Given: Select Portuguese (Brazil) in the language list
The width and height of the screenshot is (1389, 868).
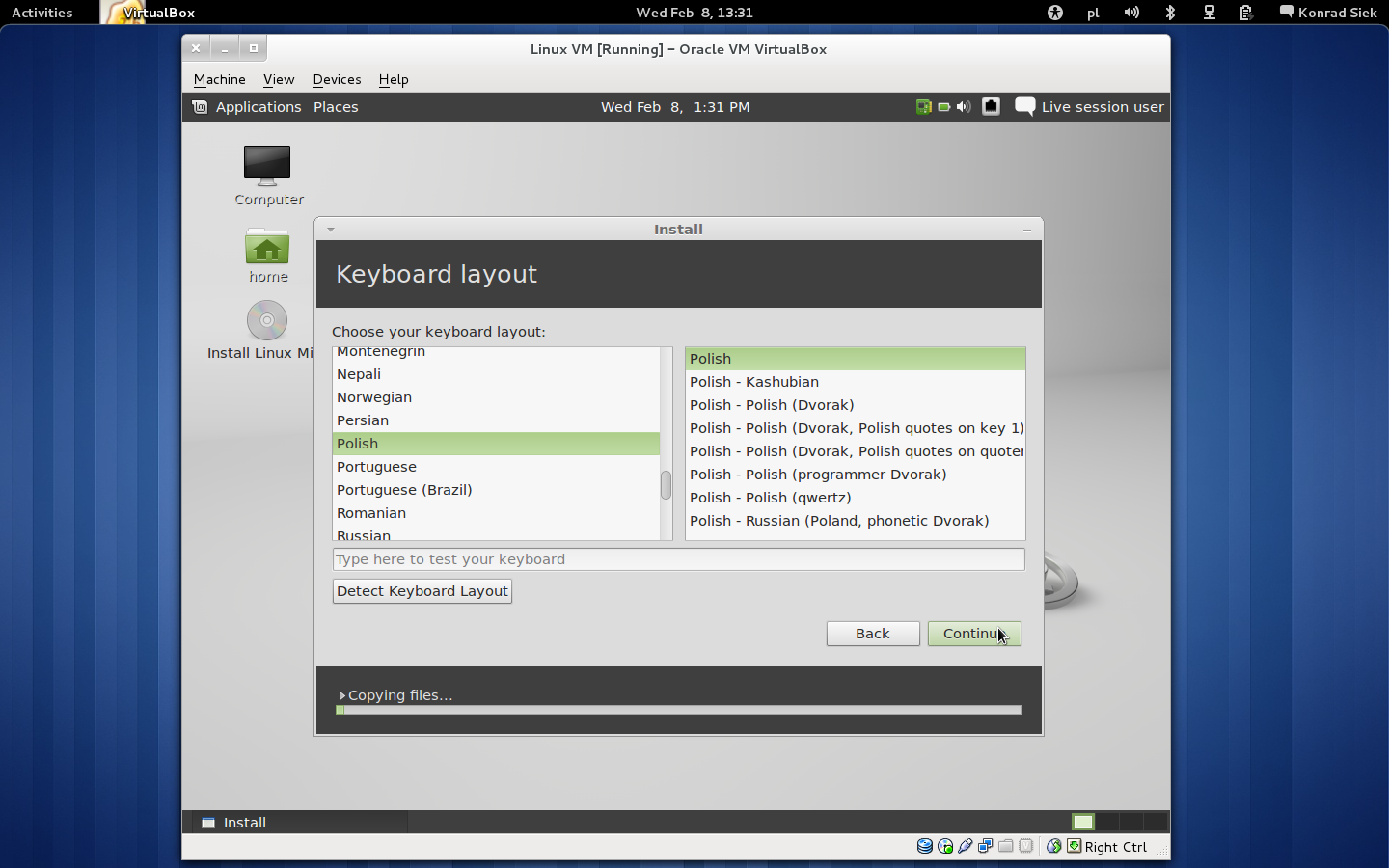Looking at the screenshot, I should pos(496,490).
